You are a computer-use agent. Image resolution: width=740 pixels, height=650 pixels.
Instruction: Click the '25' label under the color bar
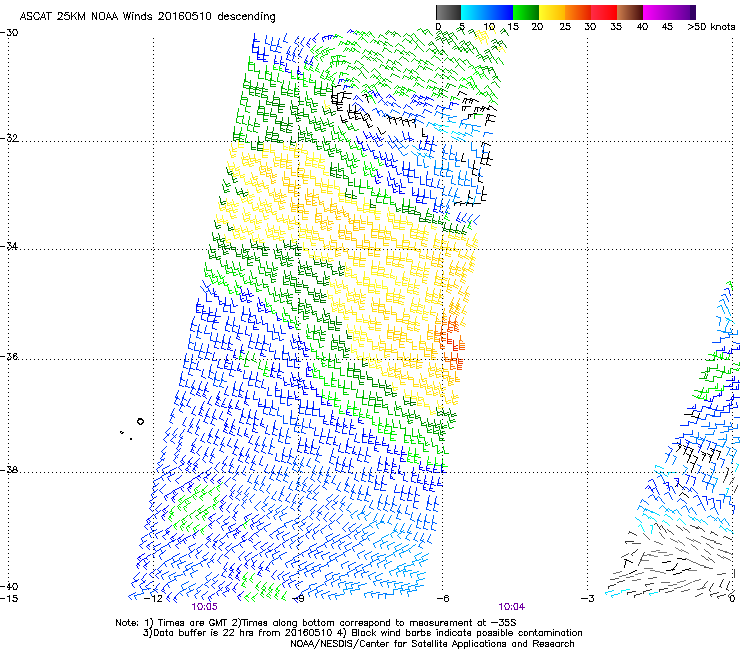565,27
